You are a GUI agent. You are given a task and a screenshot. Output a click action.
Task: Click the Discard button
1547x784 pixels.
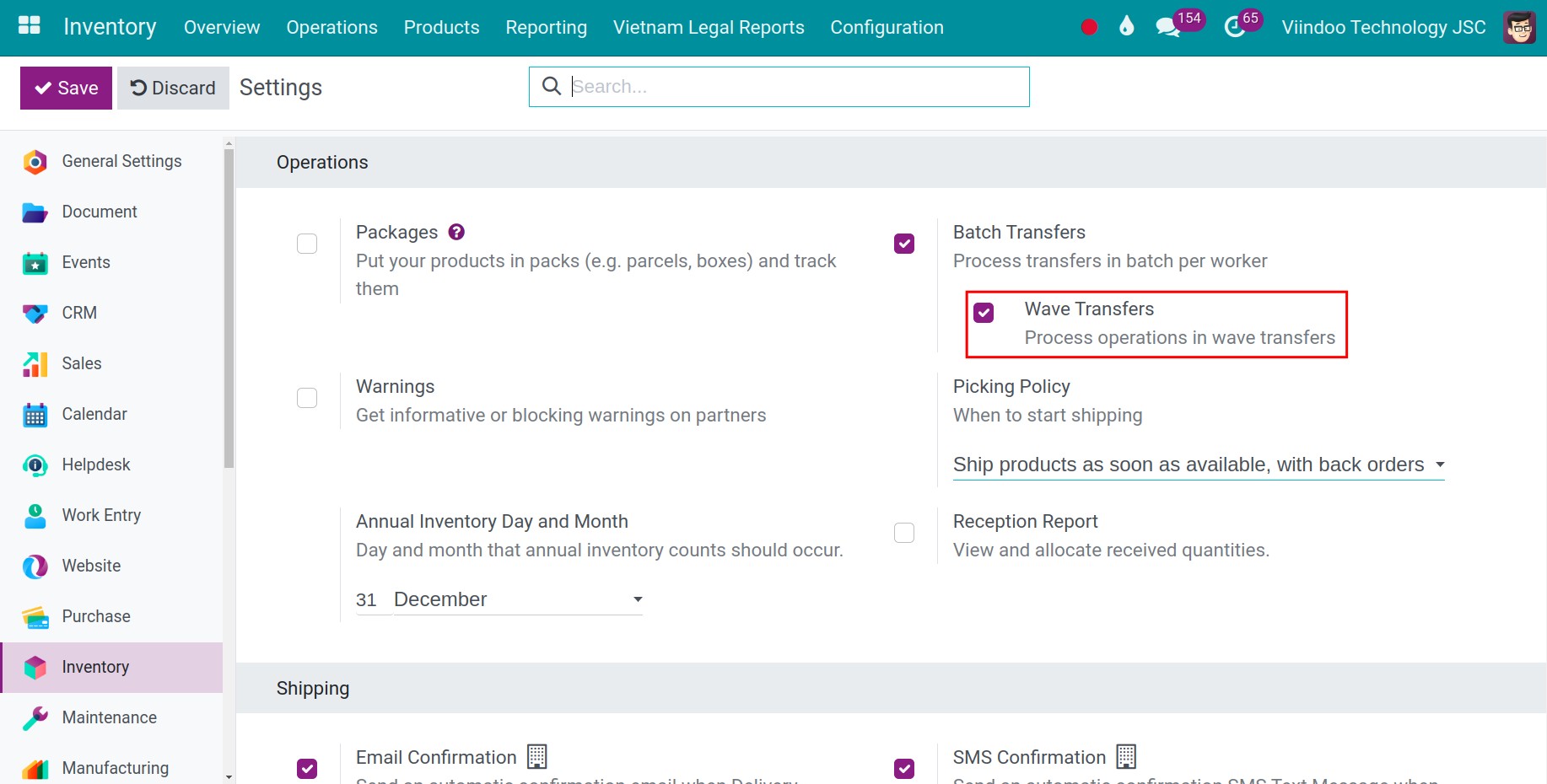click(173, 88)
